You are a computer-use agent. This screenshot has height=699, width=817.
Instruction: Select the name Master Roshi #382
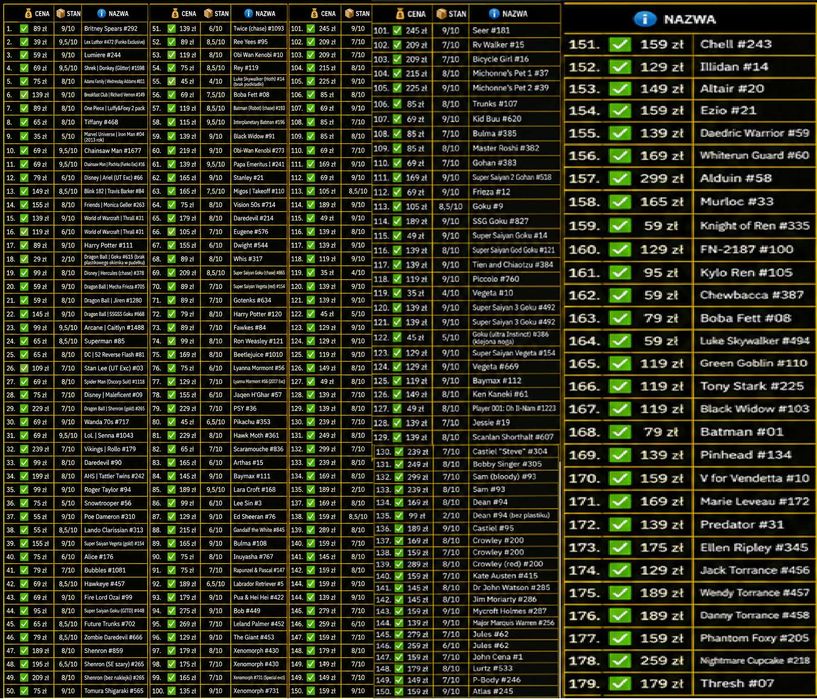click(x=505, y=148)
